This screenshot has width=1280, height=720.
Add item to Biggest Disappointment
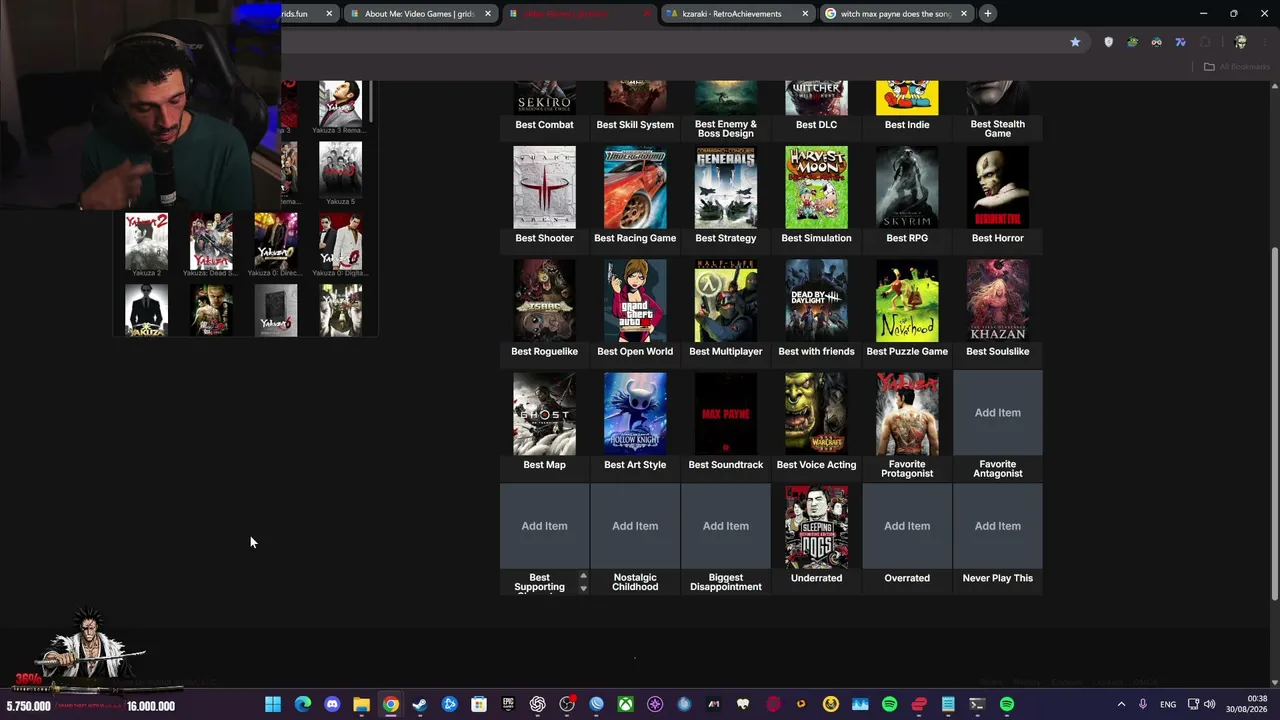tap(726, 526)
